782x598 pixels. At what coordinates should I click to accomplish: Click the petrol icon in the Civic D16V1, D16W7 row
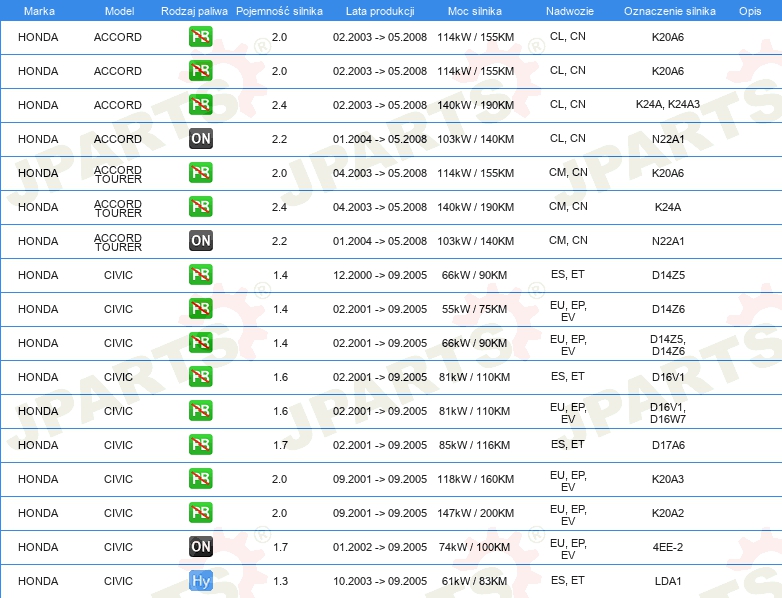tap(200, 410)
